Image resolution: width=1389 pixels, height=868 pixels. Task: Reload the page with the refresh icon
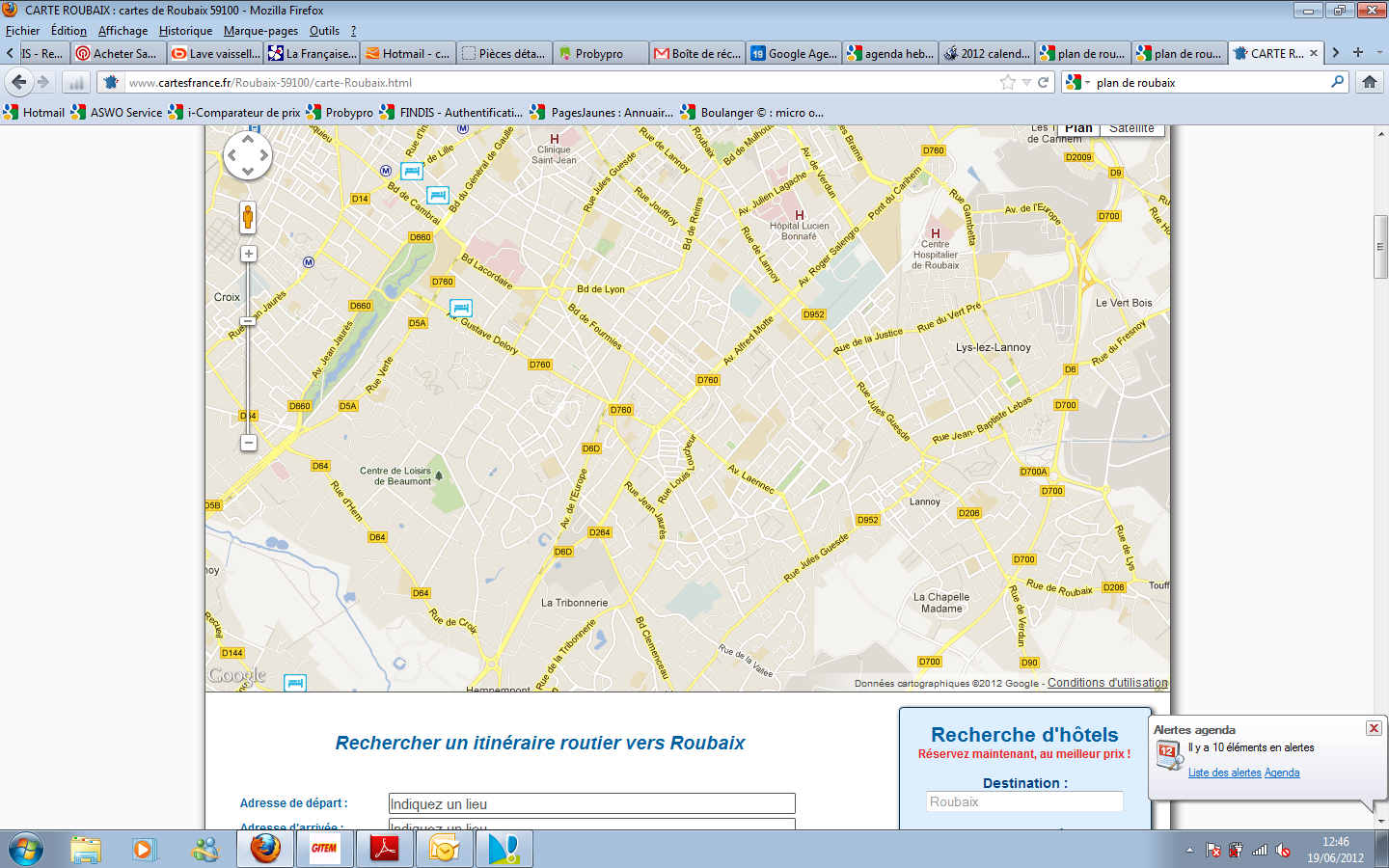(x=1043, y=83)
